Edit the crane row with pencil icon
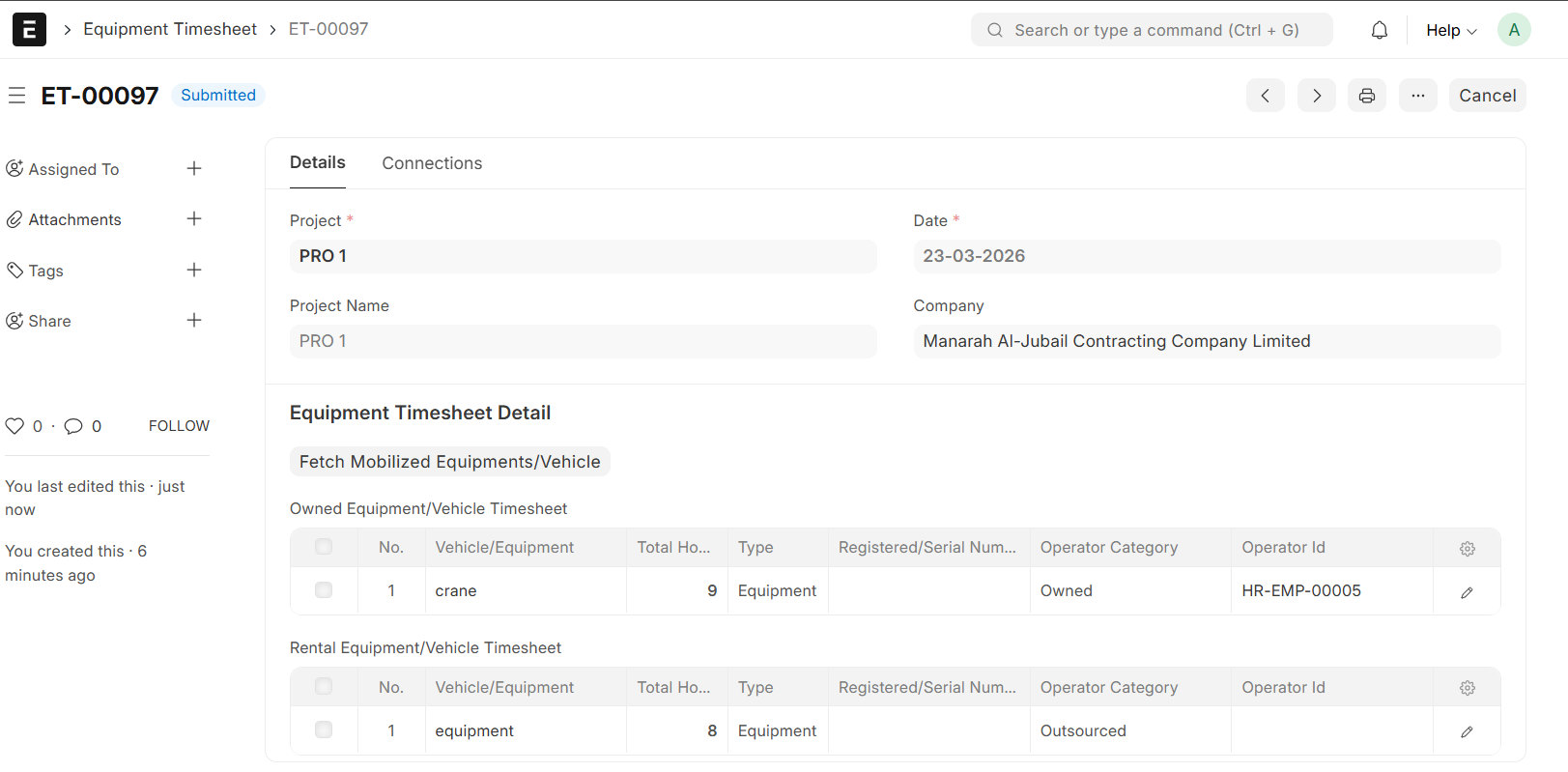Screen dimensions: 1568x772 coord(1466,592)
